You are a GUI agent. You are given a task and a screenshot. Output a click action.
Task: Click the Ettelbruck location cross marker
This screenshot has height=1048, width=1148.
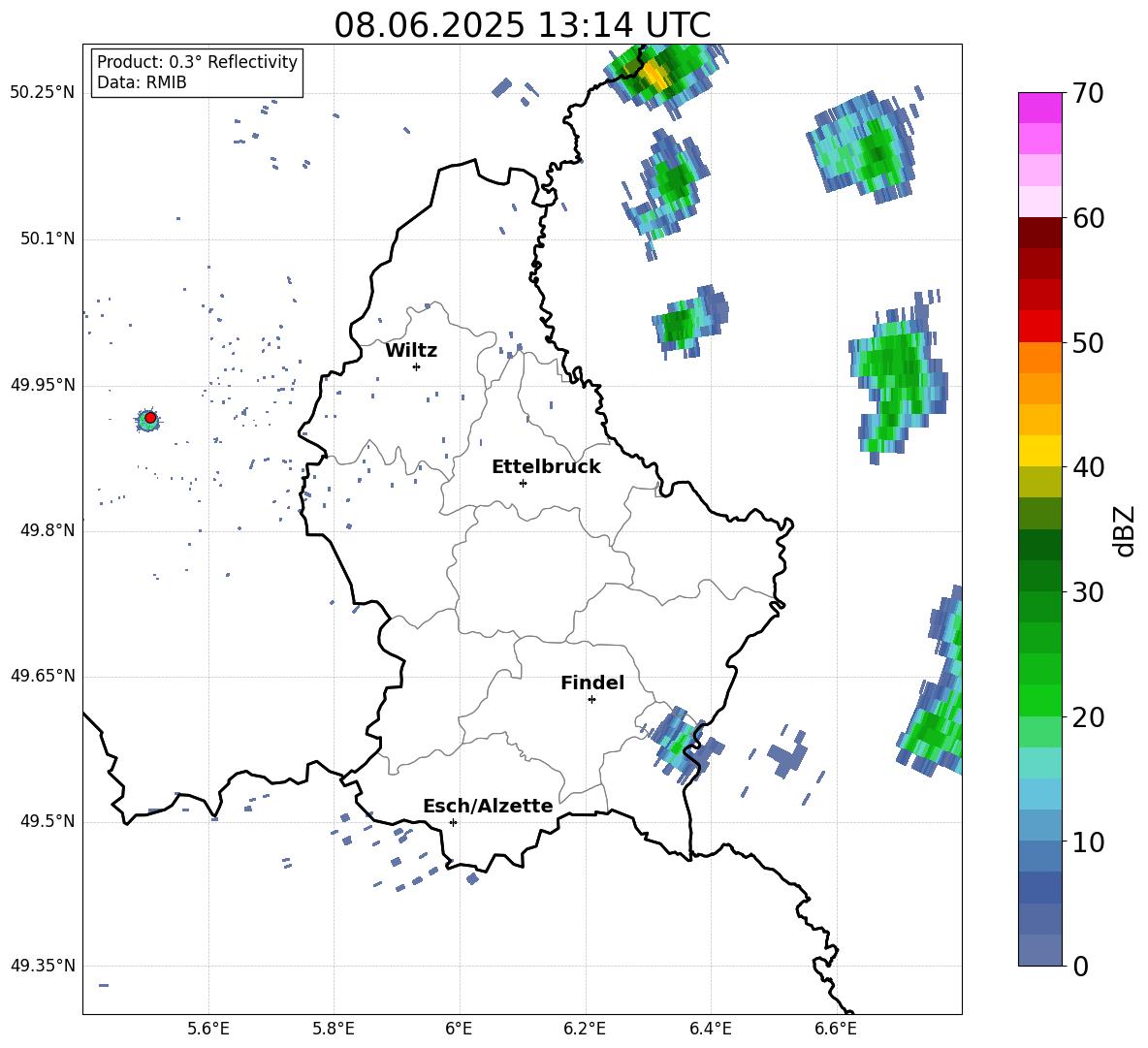pos(523,483)
